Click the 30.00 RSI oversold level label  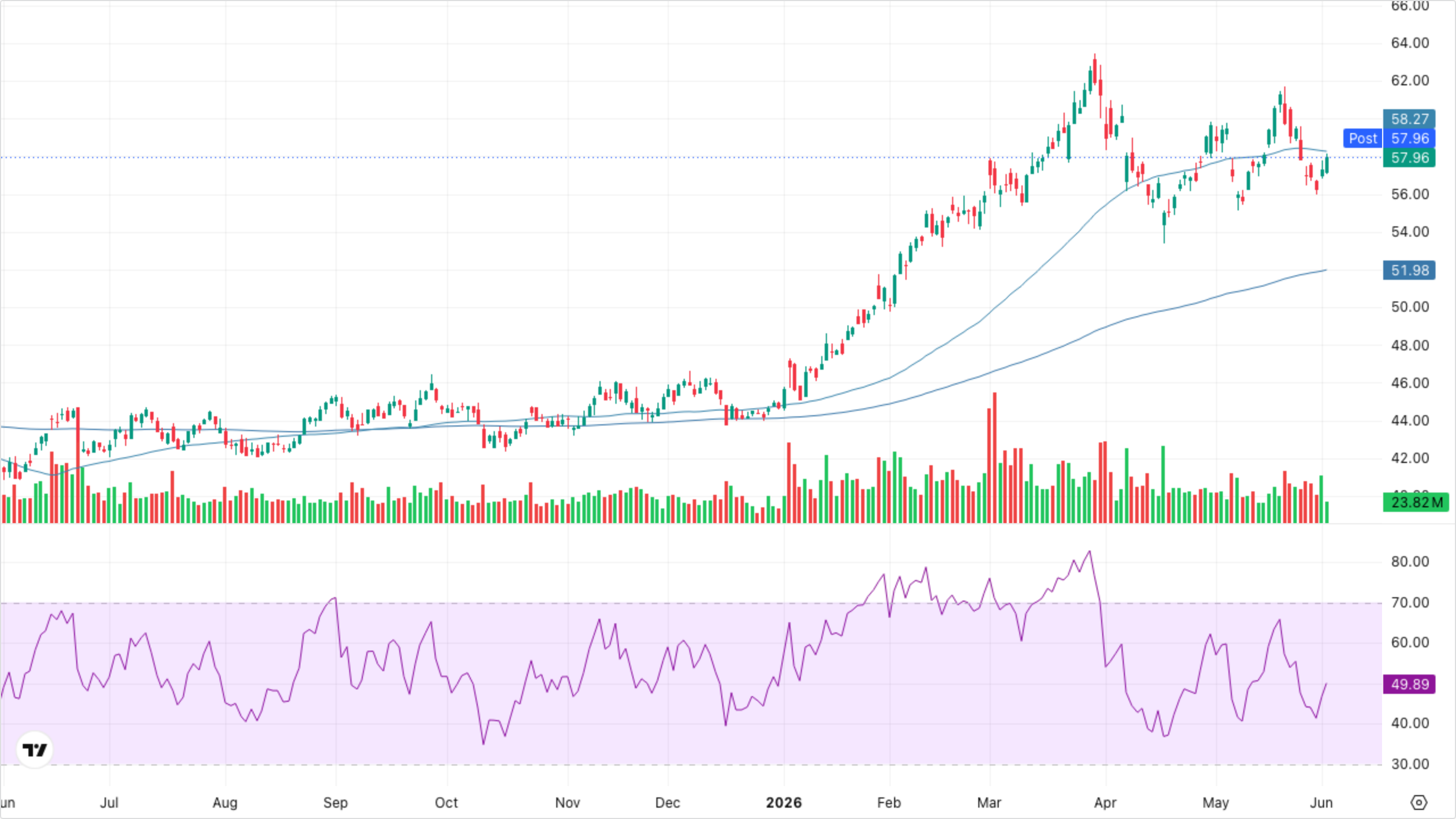click(1409, 764)
